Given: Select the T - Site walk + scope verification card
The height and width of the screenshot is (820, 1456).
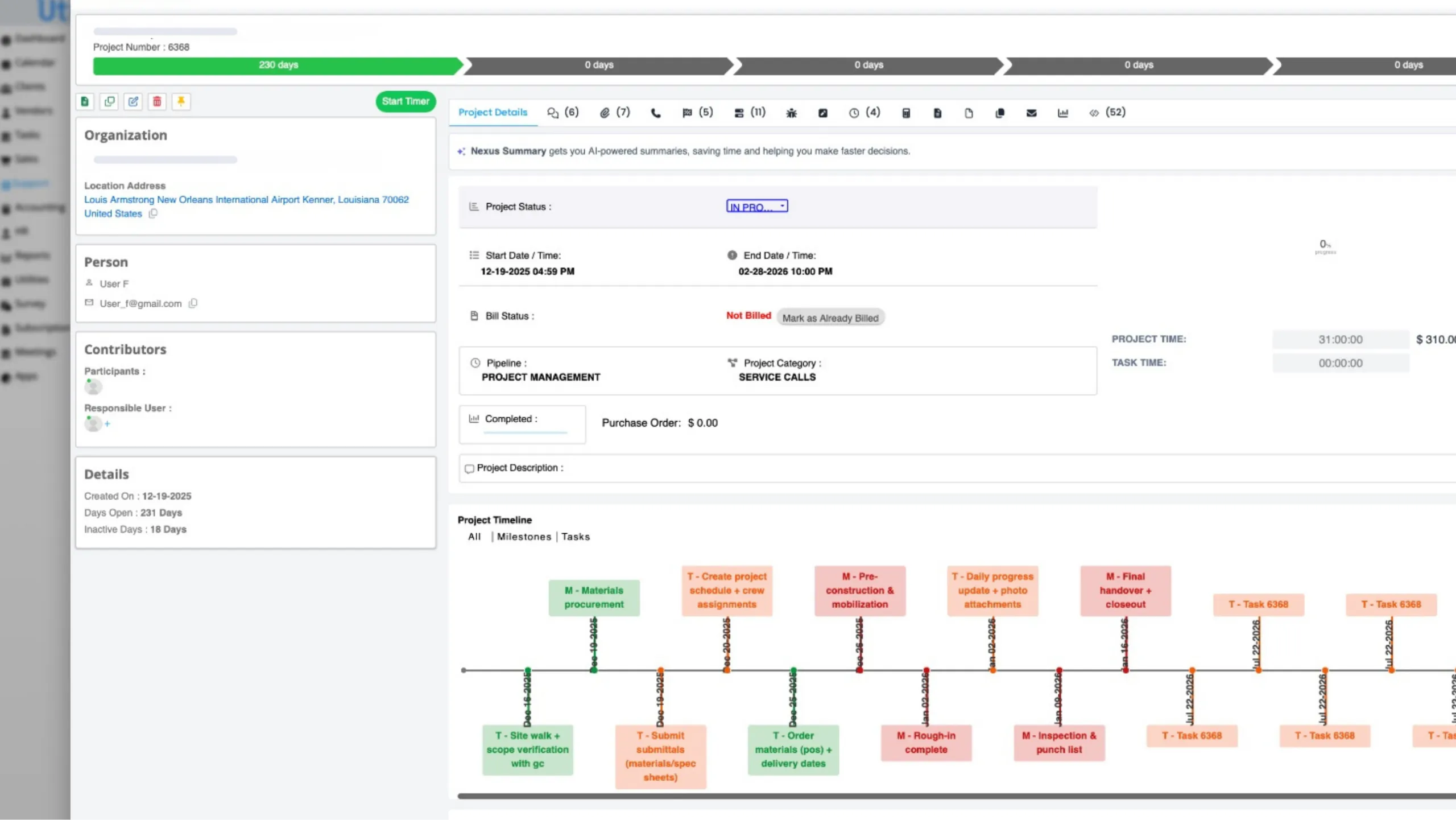Looking at the screenshot, I should 527,749.
